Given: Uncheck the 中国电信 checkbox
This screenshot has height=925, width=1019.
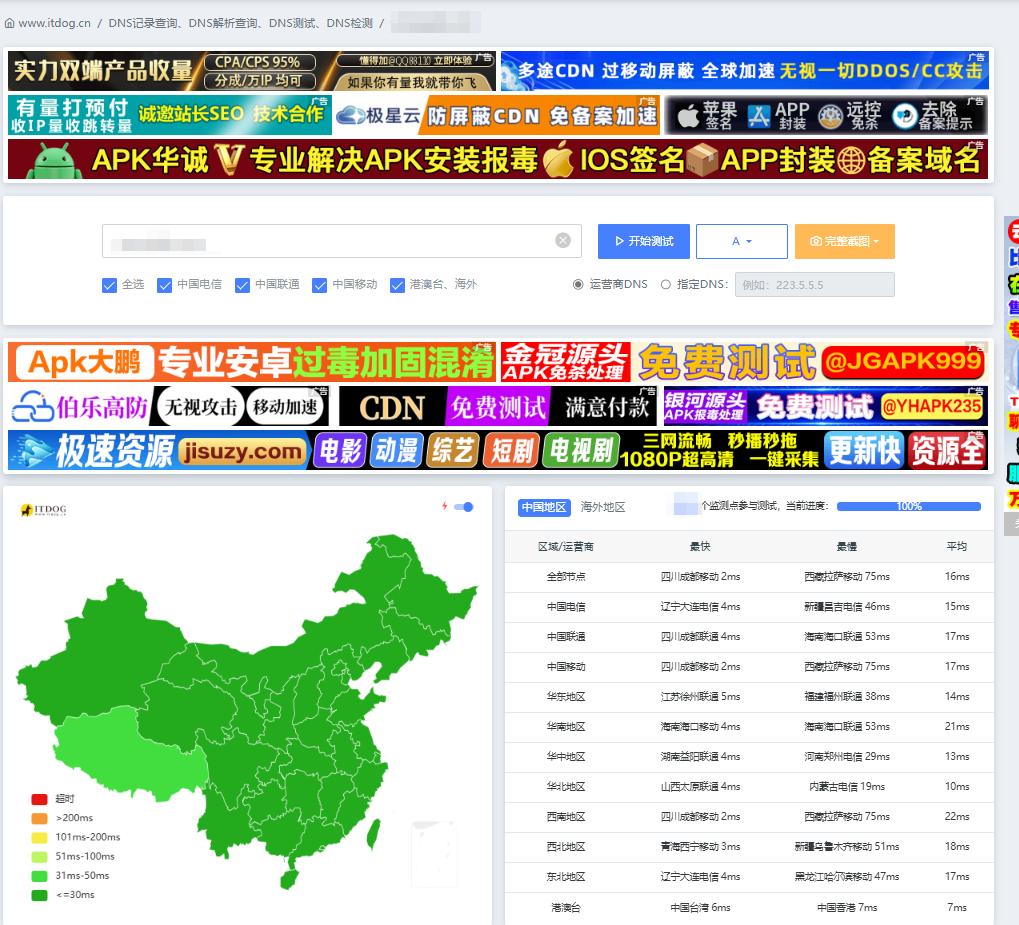Looking at the screenshot, I should [164, 285].
